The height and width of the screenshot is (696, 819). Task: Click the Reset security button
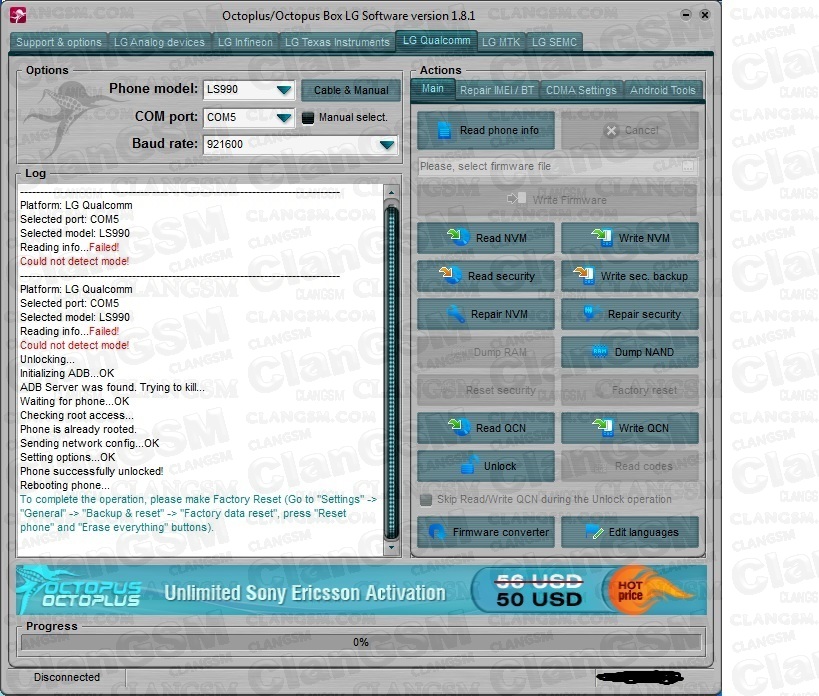(485, 390)
